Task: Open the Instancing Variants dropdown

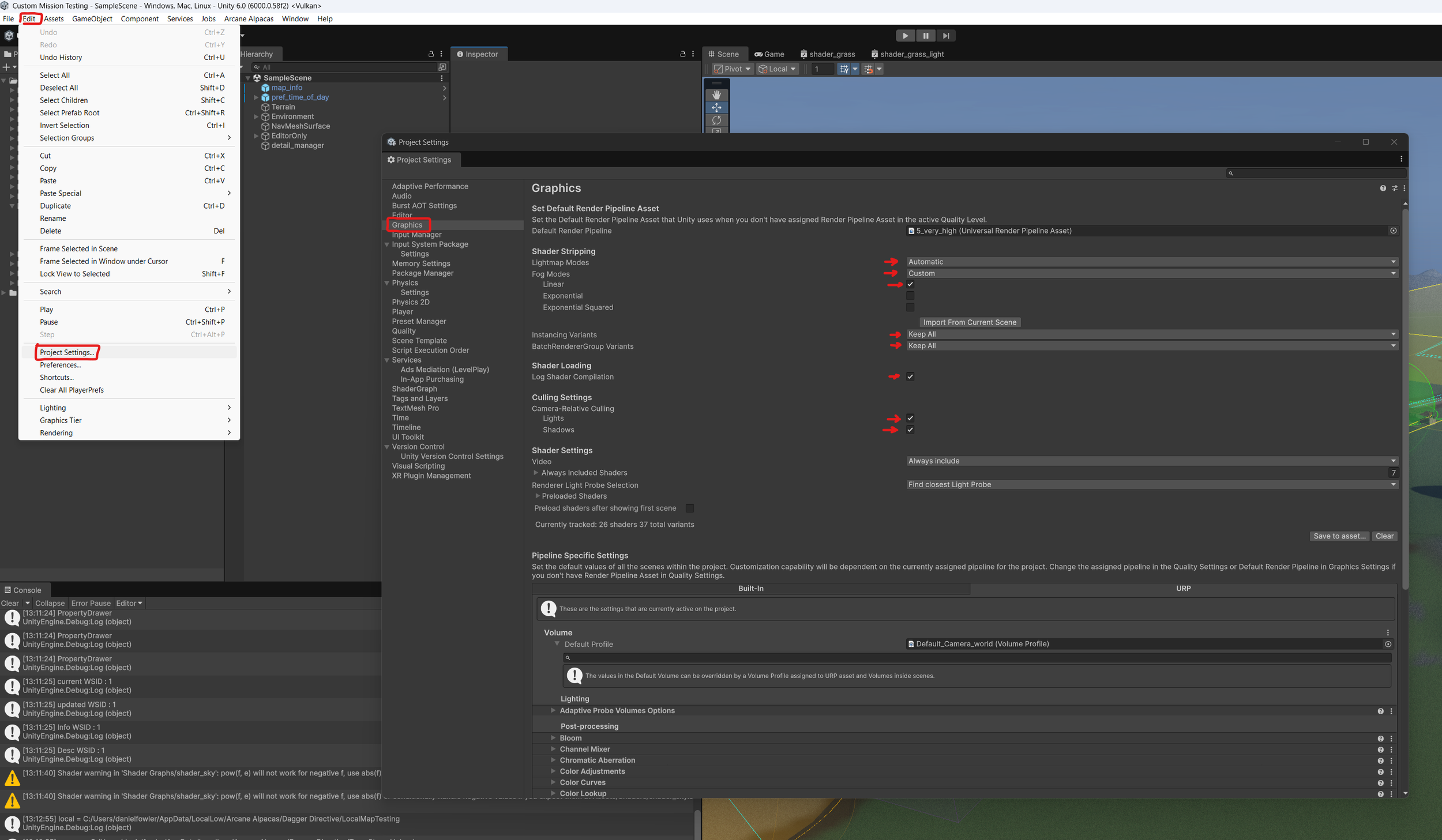Action: [1151, 334]
